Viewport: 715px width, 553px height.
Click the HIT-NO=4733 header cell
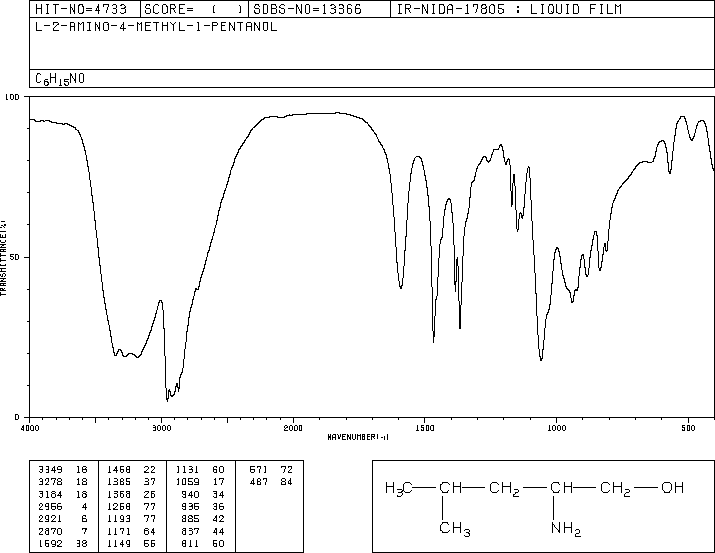(81, 9)
